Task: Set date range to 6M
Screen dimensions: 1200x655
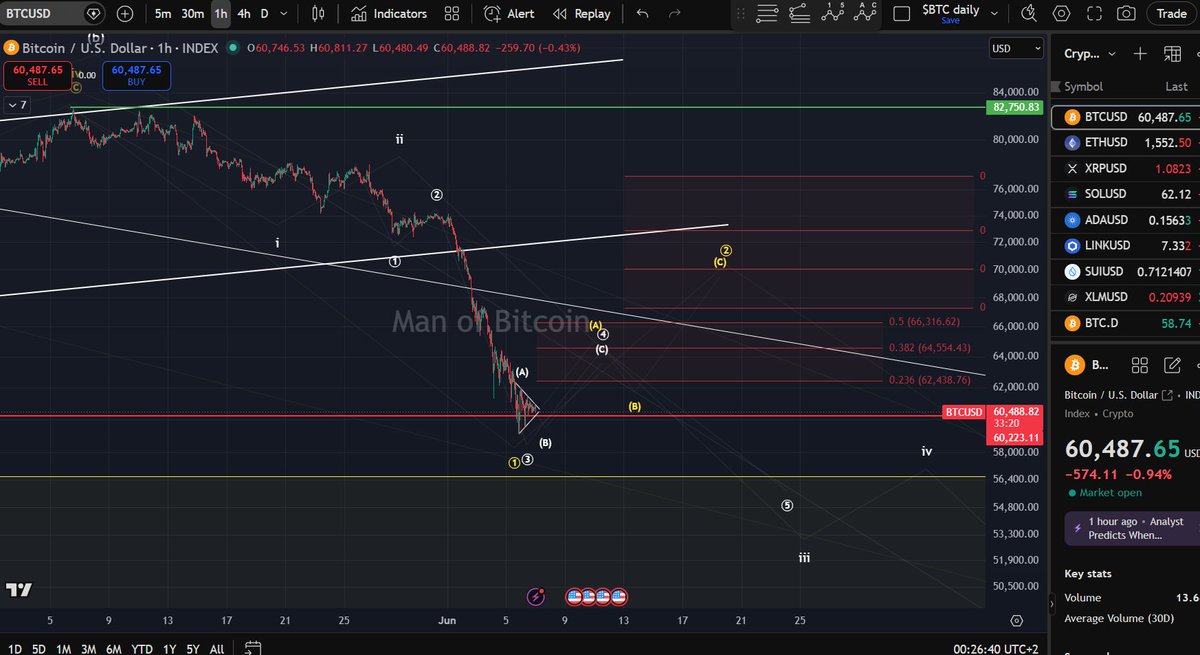Action: point(114,649)
